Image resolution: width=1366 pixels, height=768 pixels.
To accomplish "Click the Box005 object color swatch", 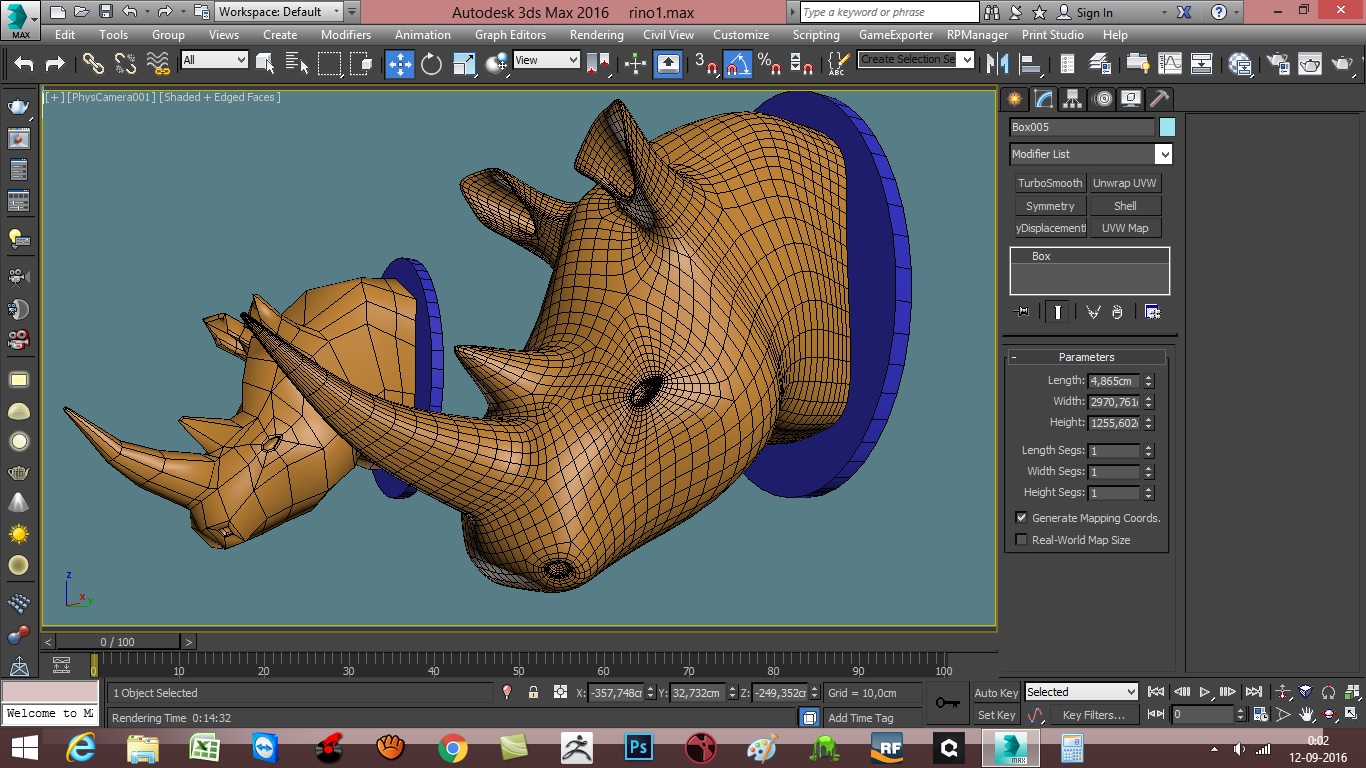I will coord(1167,127).
